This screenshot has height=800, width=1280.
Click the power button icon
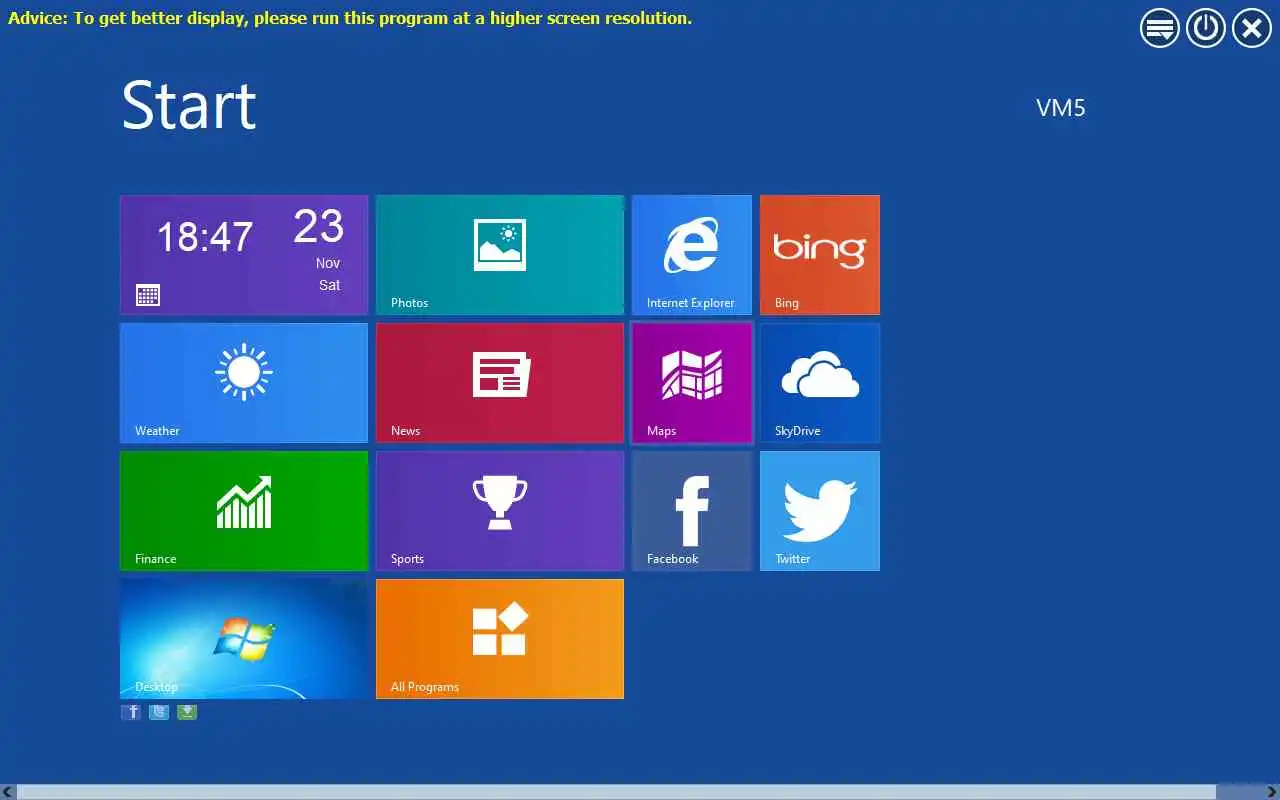1206,28
